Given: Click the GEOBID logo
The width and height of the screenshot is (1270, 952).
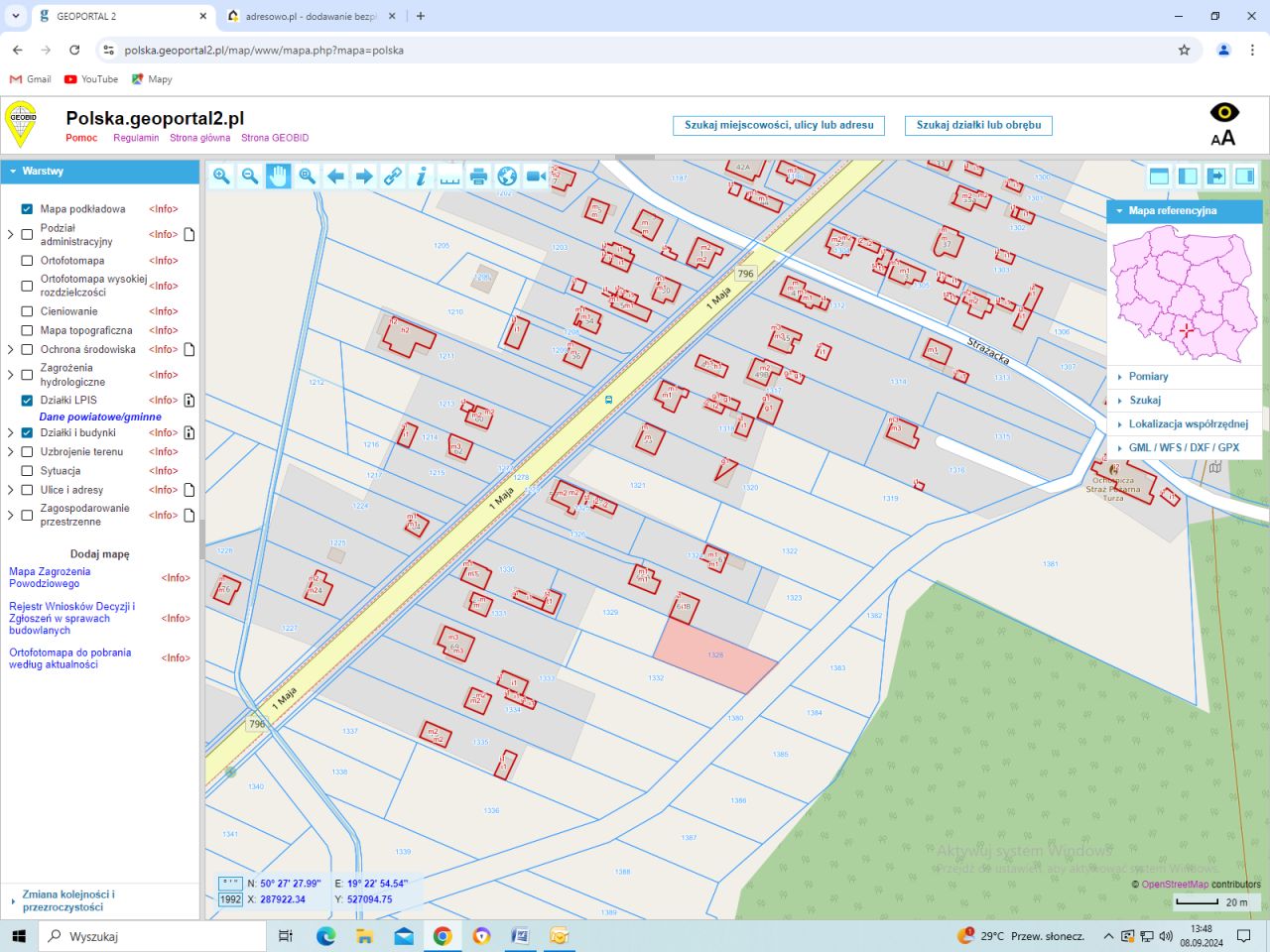Looking at the screenshot, I should 21,124.
